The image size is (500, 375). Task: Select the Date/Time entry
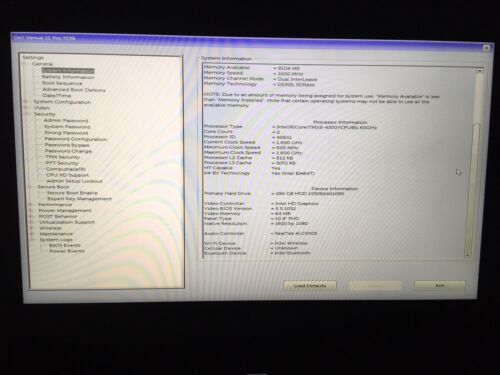pos(57,95)
